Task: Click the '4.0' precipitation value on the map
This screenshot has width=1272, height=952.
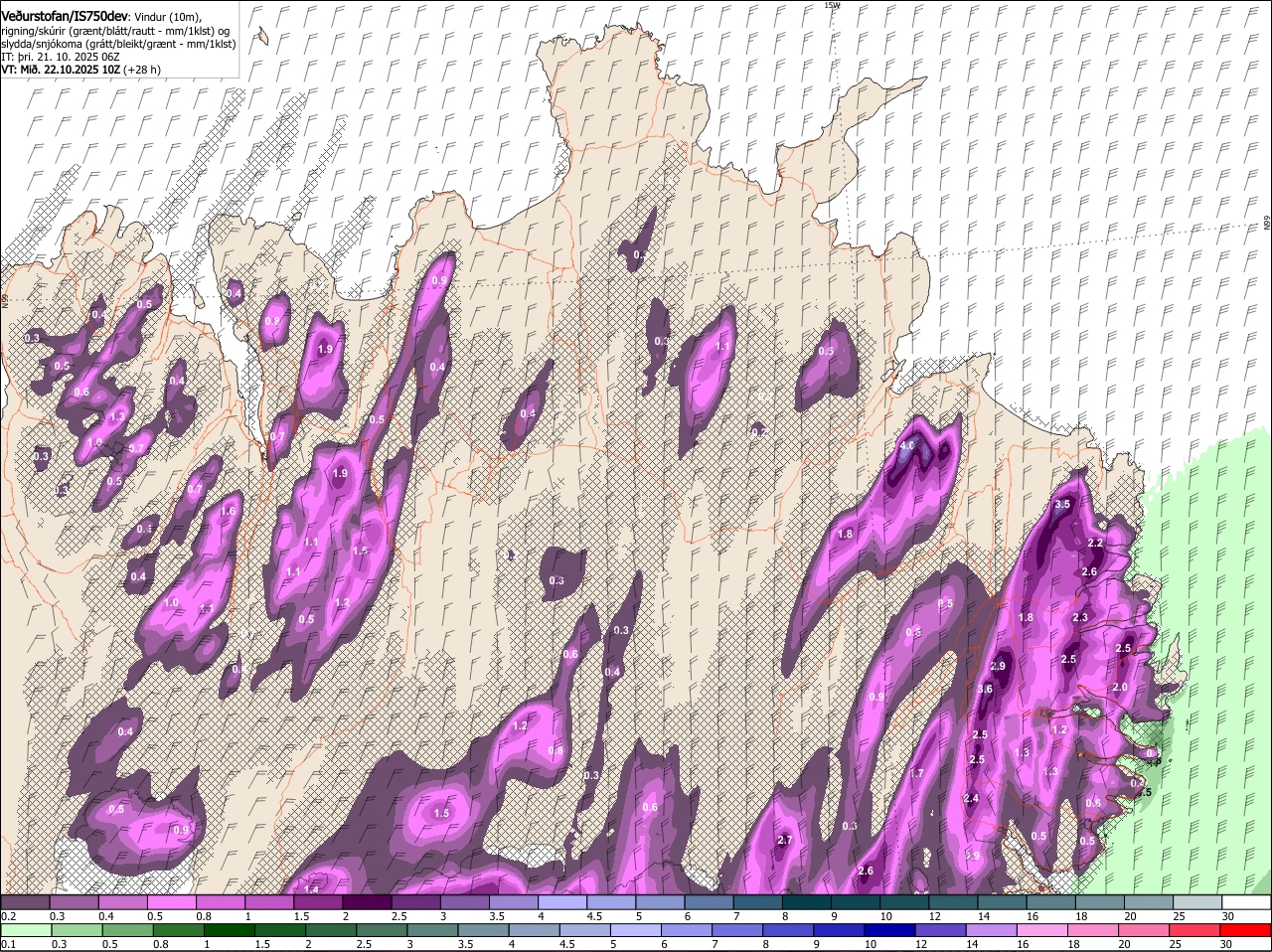Action: pos(906,447)
